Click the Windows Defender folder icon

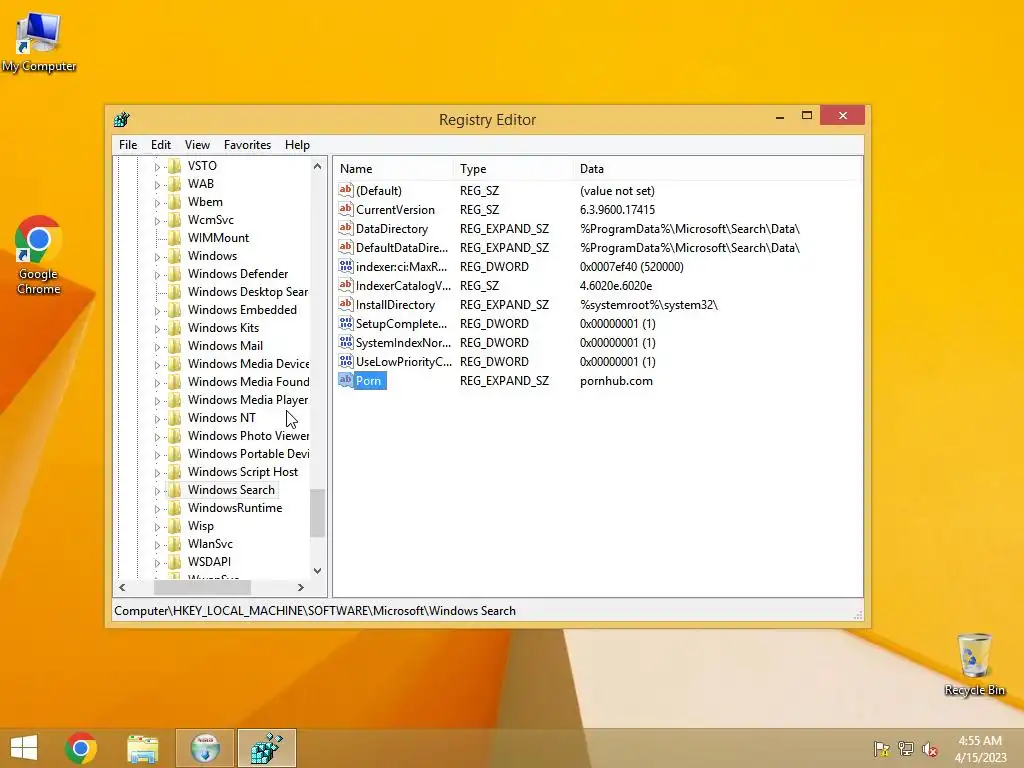click(174, 274)
